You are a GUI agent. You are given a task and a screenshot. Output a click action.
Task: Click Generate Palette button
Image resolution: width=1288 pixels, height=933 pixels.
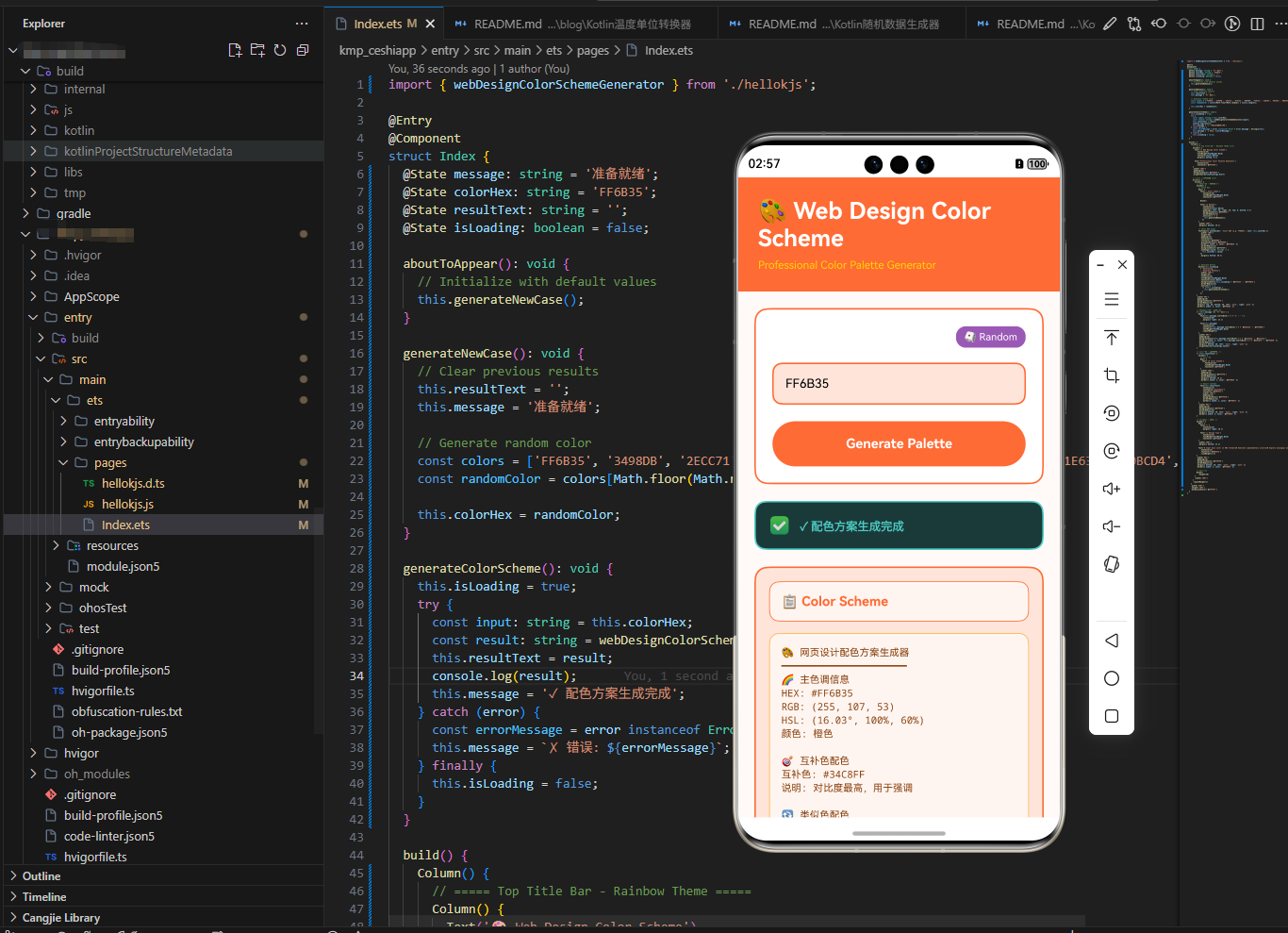[x=899, y=443]
